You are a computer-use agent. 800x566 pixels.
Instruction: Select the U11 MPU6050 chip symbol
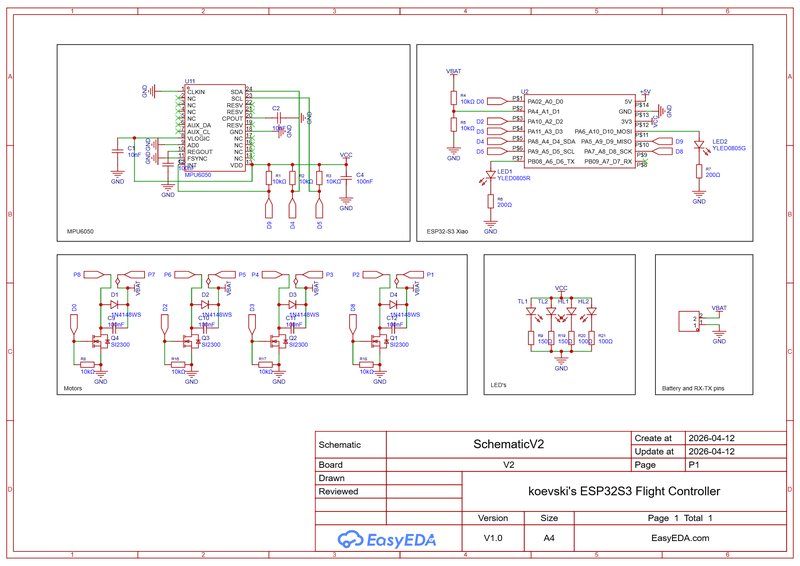(x=215, y=128)
